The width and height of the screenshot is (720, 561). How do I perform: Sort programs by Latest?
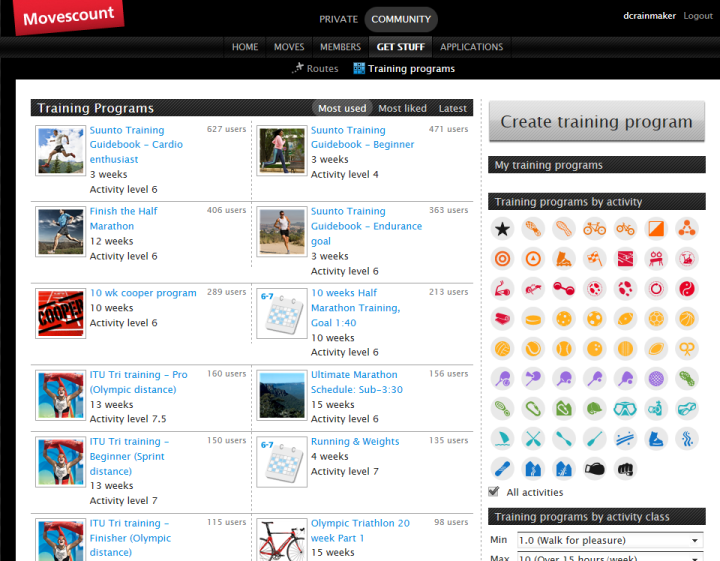coord(452,108)
